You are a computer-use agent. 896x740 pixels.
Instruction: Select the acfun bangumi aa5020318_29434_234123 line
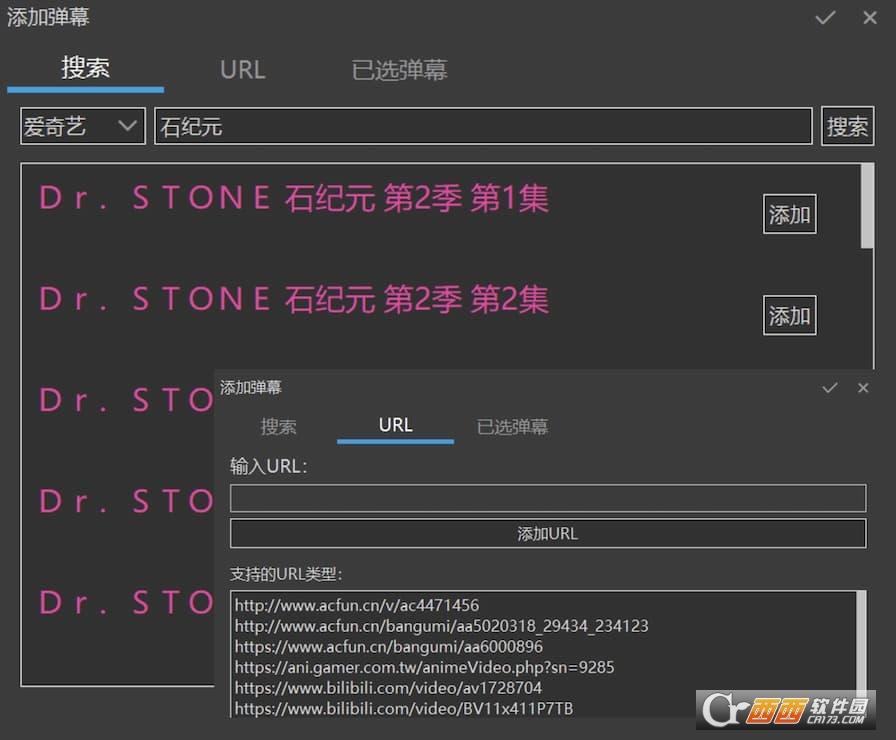coord(441,626)
